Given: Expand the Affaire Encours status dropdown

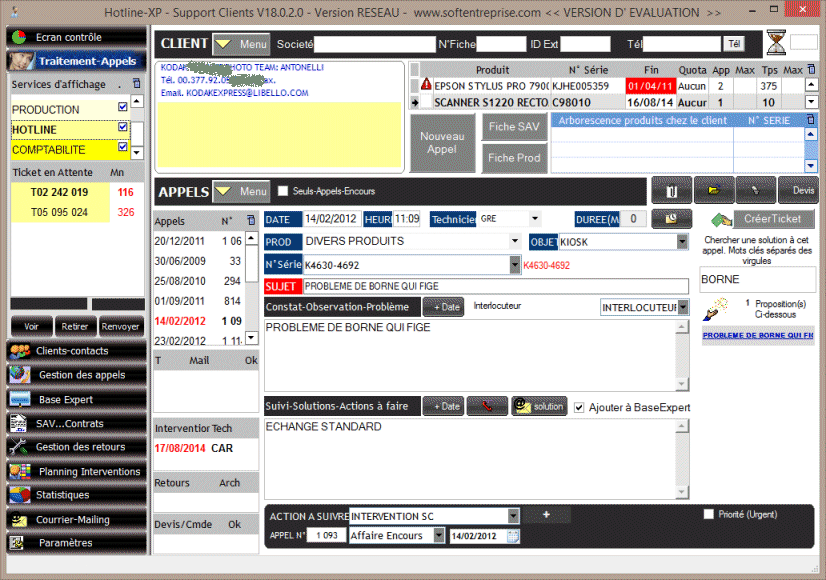Looking at the screenshot, I should (438, 536).
